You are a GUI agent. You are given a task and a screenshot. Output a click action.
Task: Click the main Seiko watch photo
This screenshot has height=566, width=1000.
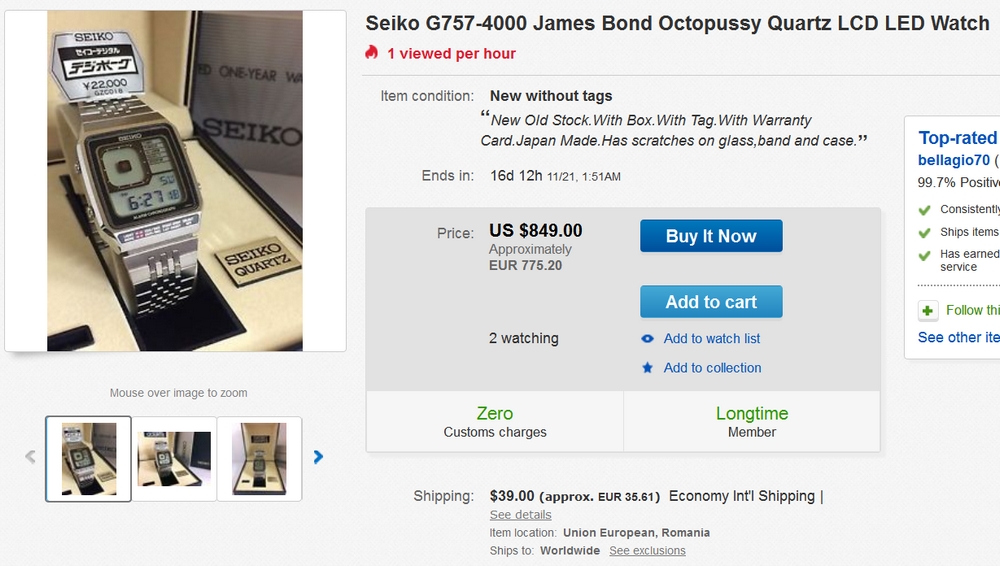coord(175,181)
